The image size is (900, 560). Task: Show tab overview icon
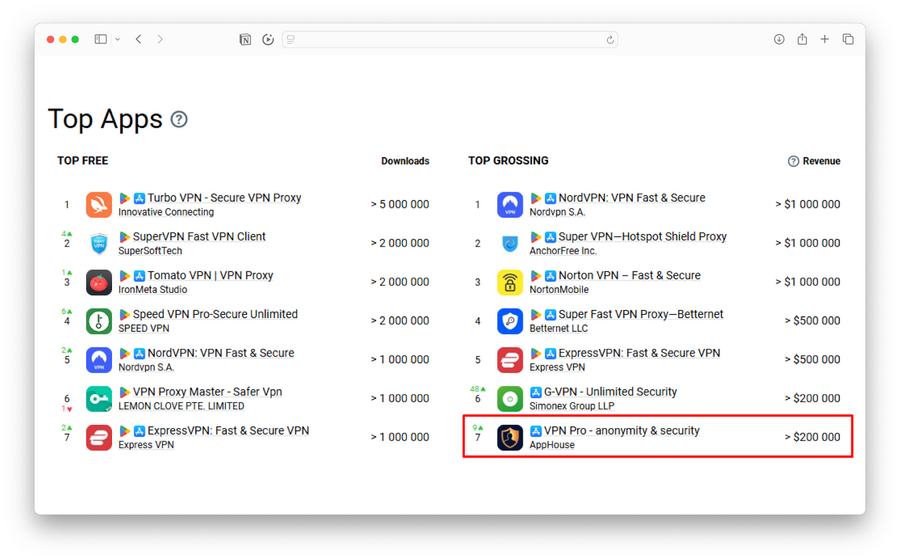(848, 39)
